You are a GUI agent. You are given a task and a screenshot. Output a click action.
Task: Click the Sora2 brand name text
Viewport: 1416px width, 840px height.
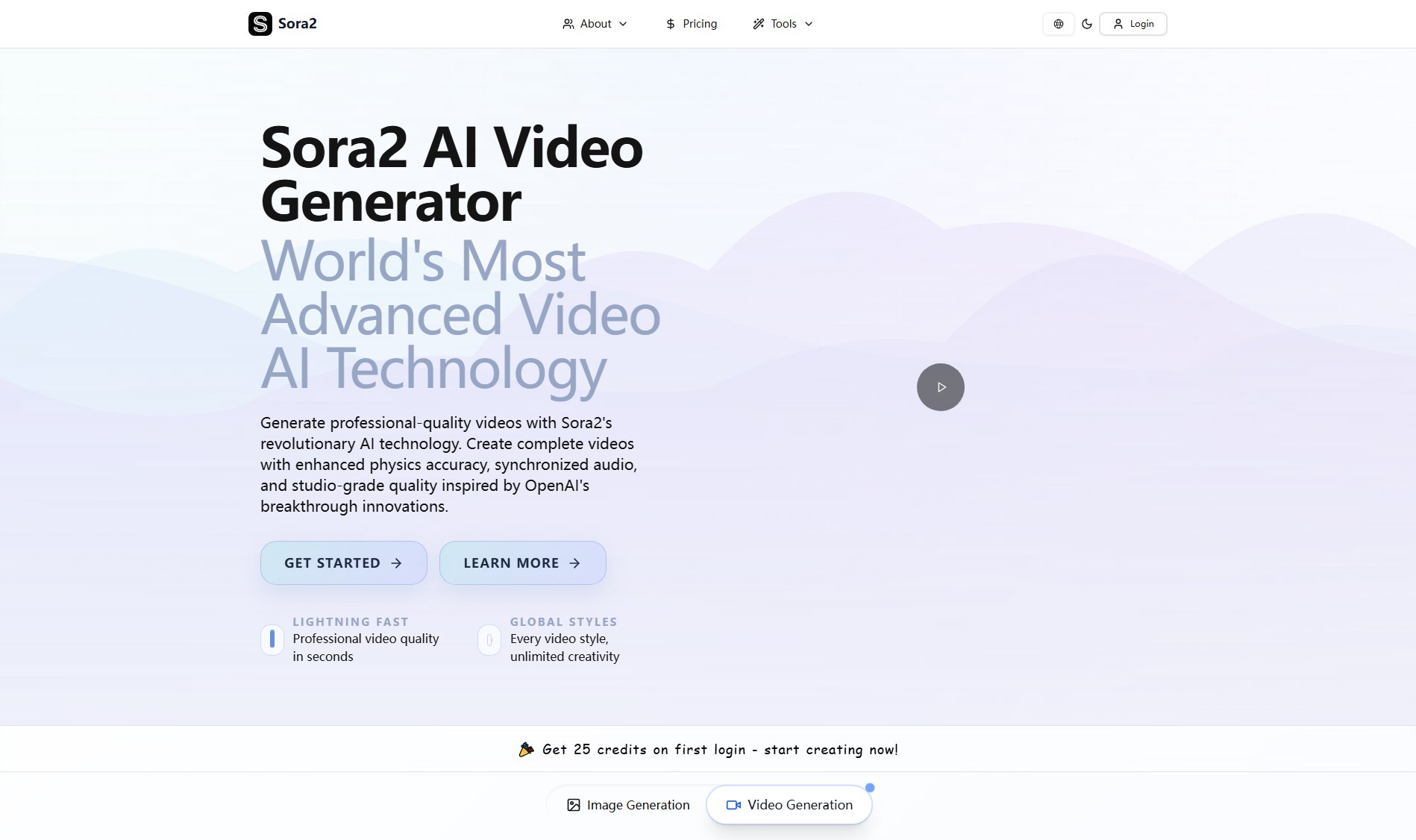[298, 24]
